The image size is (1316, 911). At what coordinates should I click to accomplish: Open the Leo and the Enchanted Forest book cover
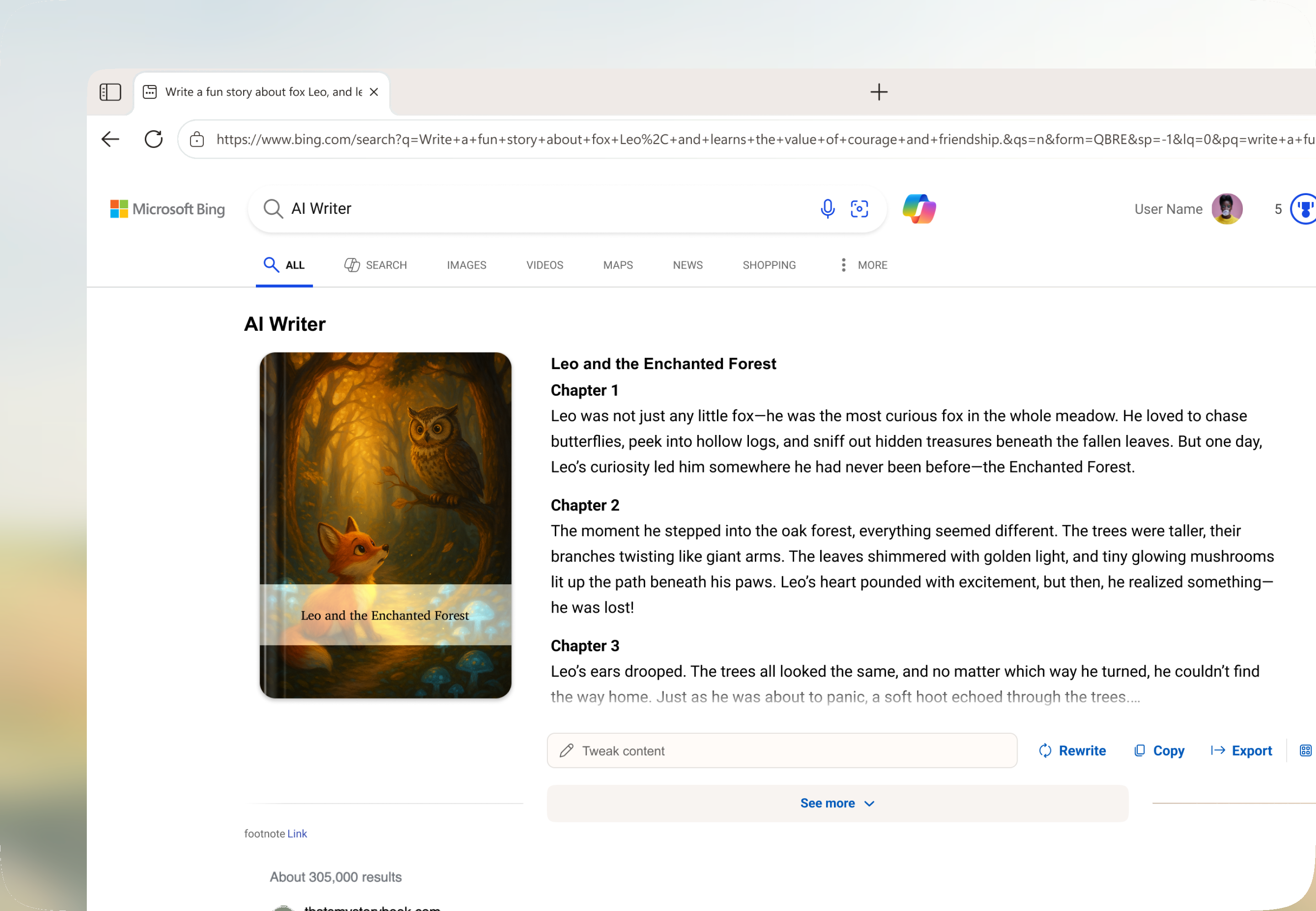tap(385, 525)
